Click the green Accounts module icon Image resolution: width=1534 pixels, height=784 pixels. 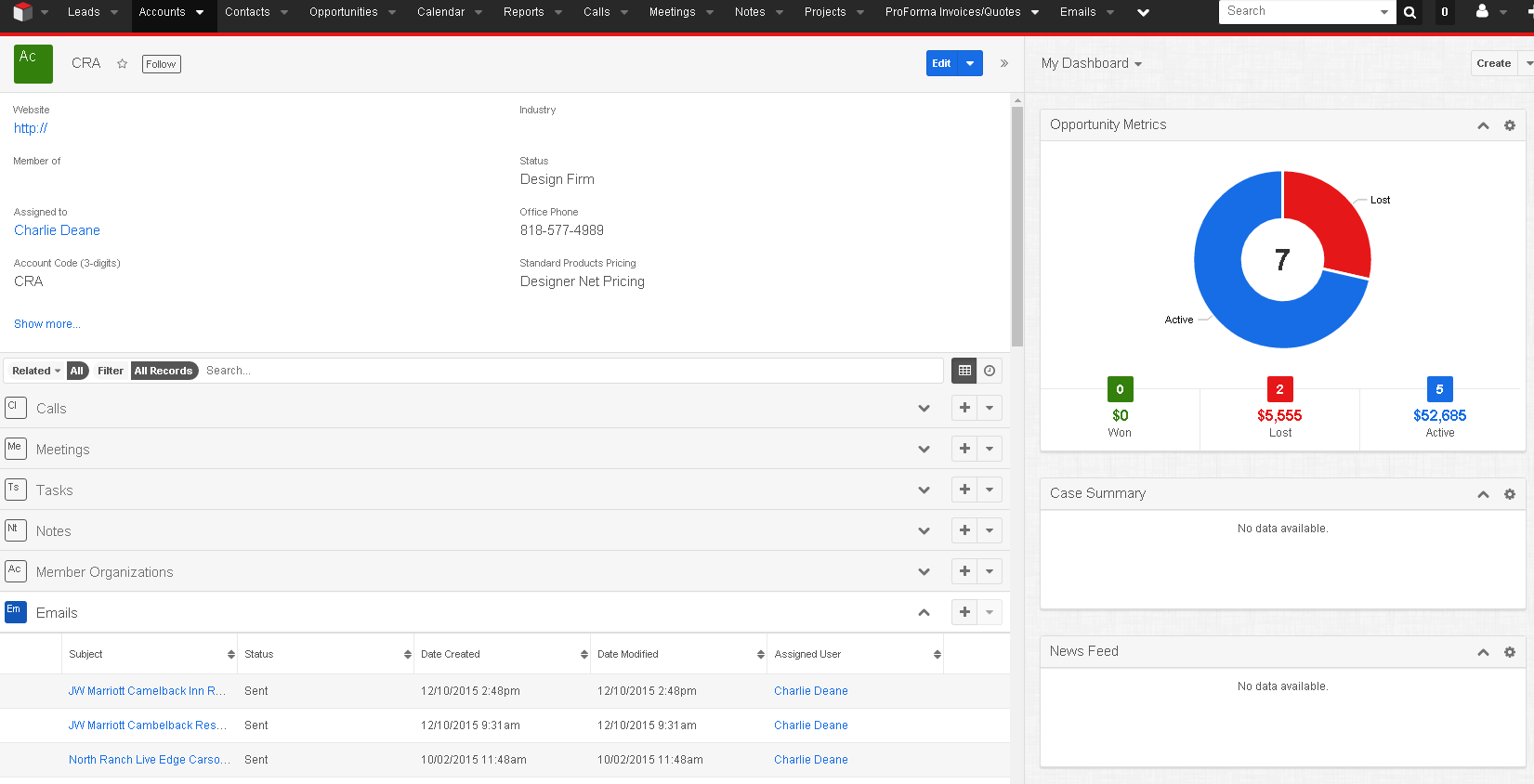[33, 64]
